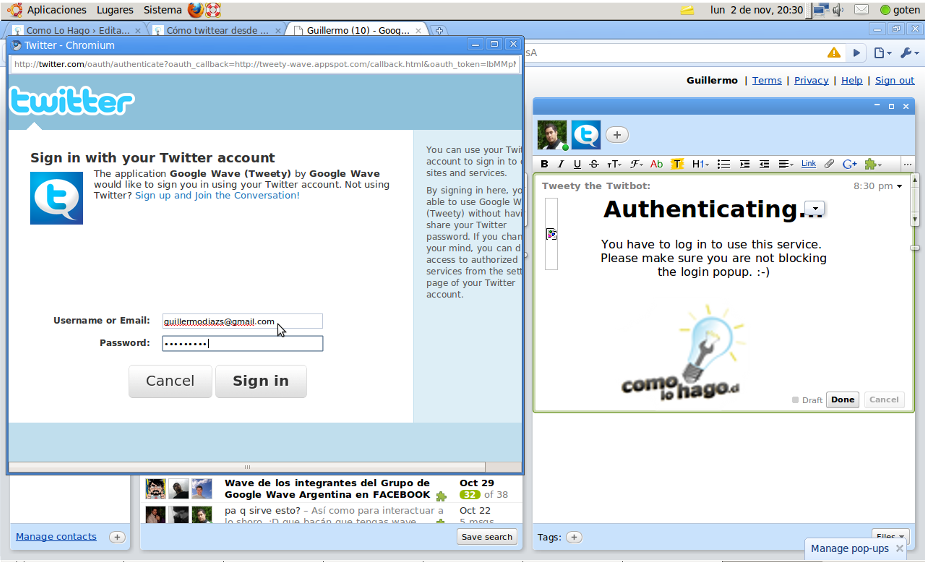Apply italic formatting in the wave toolbar
The width and height of the screenshot is (925, 562).
pos(561,164)
